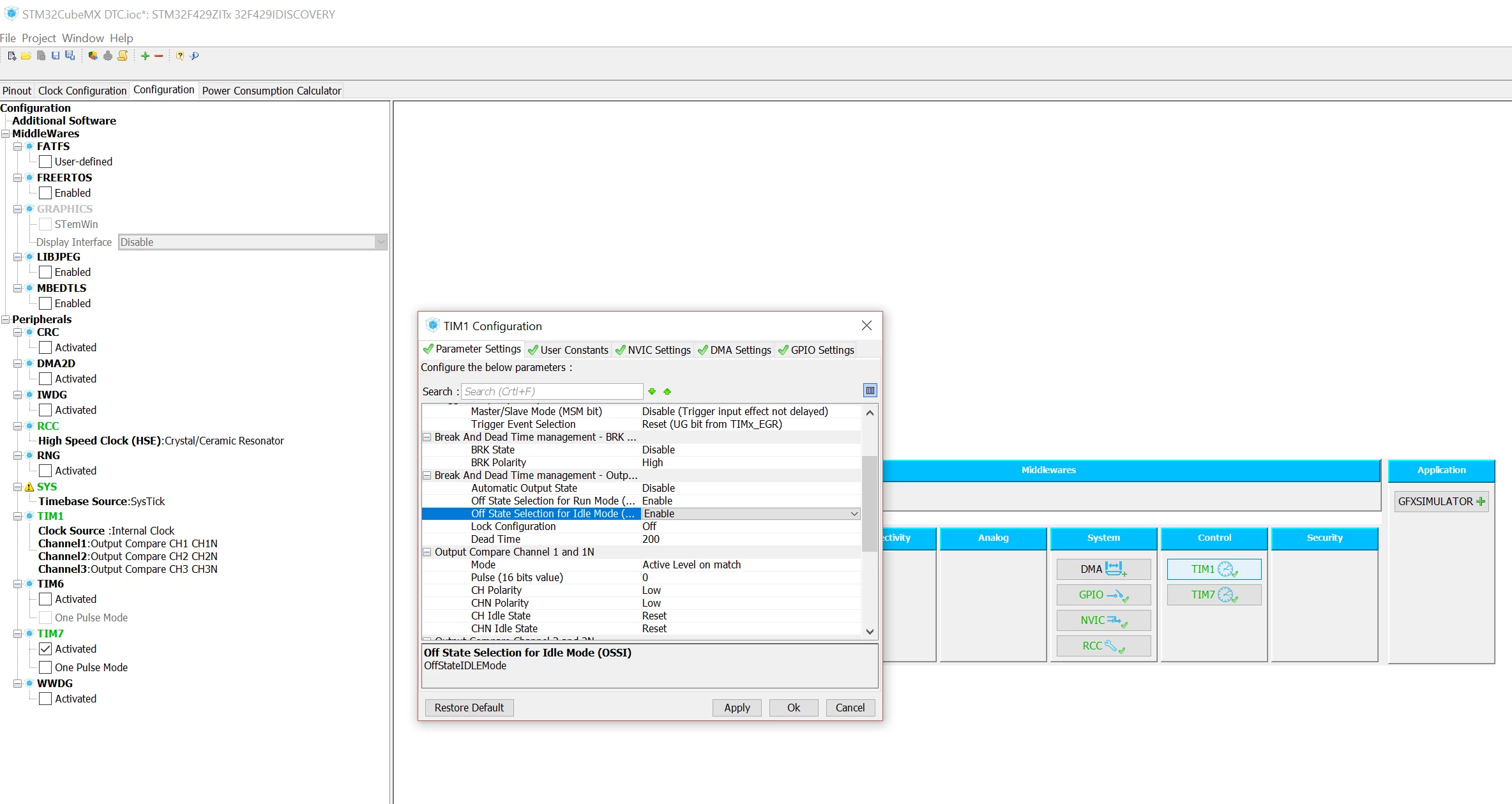The height and width of the screenshot is (804, 1512).
Task: Click the yellow scroll icon in the toolbar
Action: [x=123, y=56]
